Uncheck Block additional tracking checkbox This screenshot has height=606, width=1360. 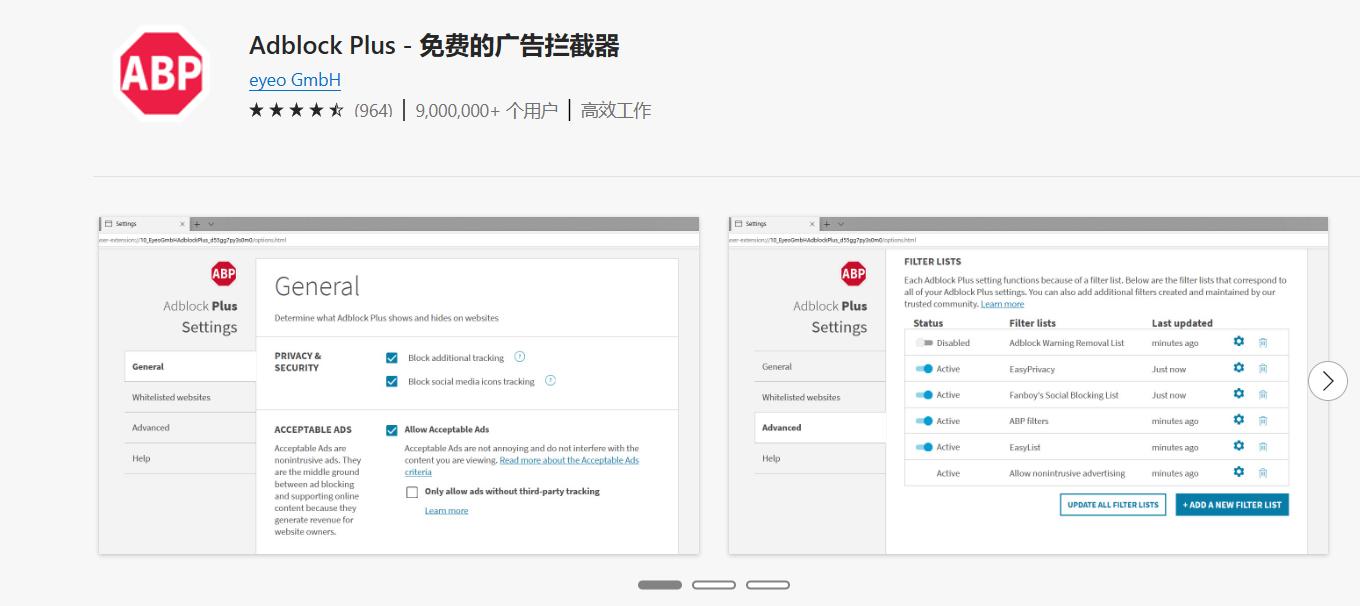pos(392,358)
